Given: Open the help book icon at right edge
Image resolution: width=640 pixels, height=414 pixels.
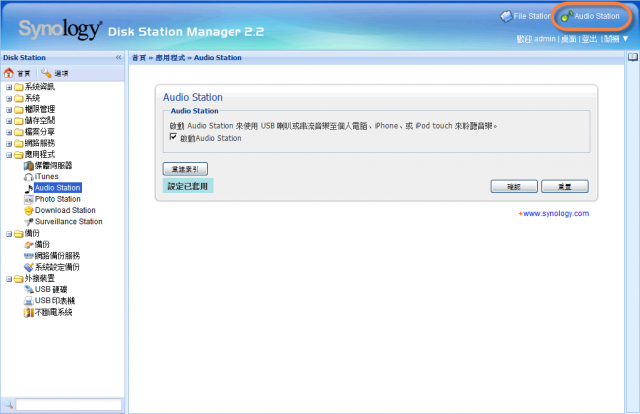Looking at the screenshot, I should (633, 57).
